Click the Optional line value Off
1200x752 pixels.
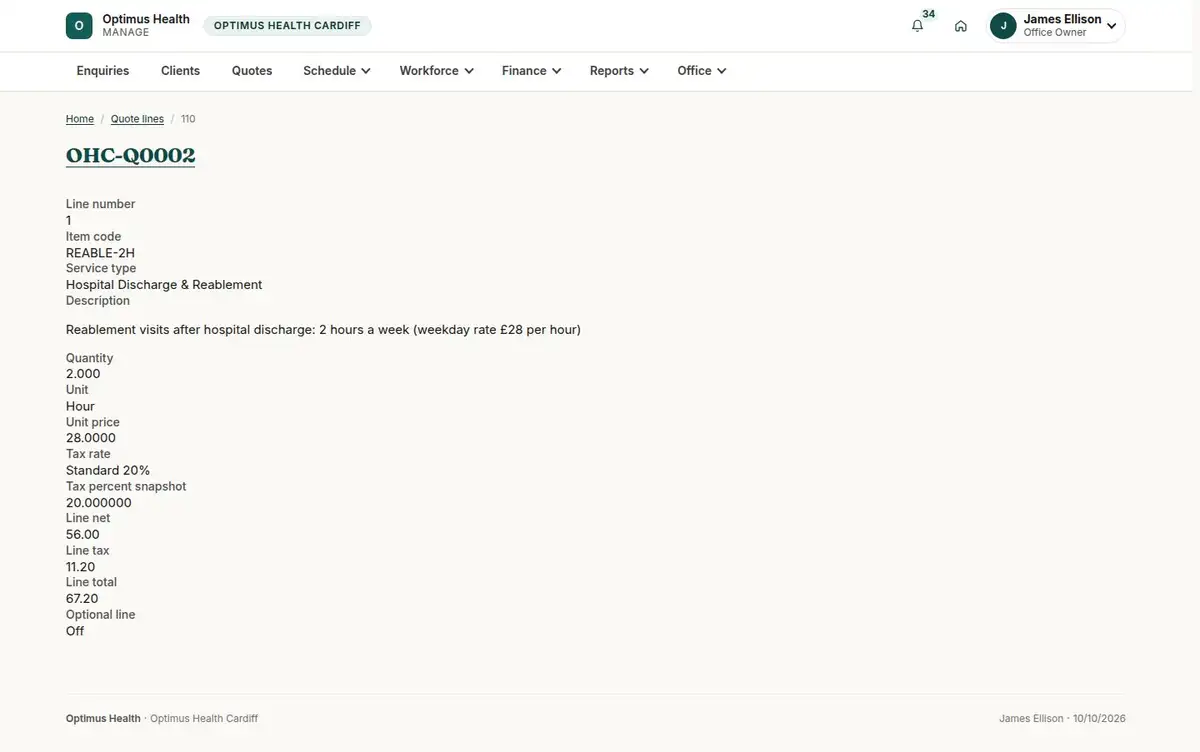tap(75, 631)
